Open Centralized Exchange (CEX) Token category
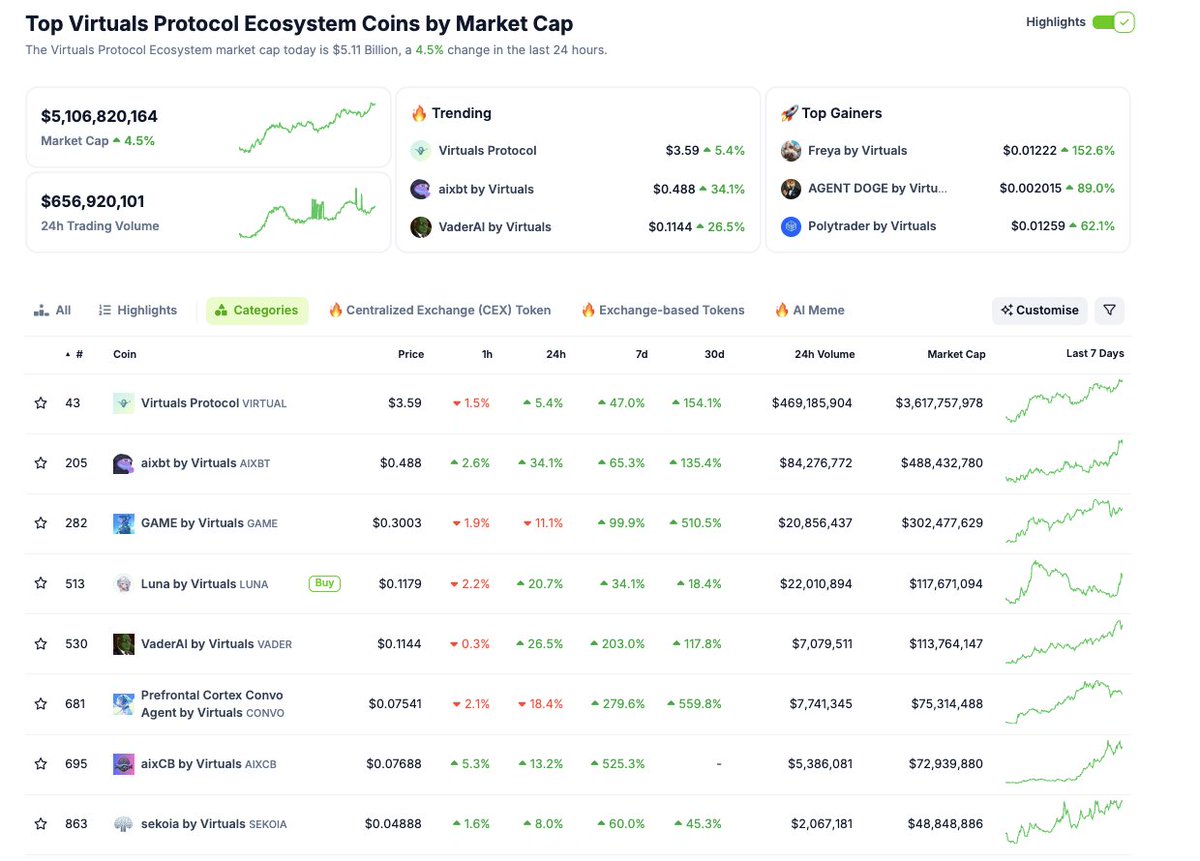 (440, 310)
